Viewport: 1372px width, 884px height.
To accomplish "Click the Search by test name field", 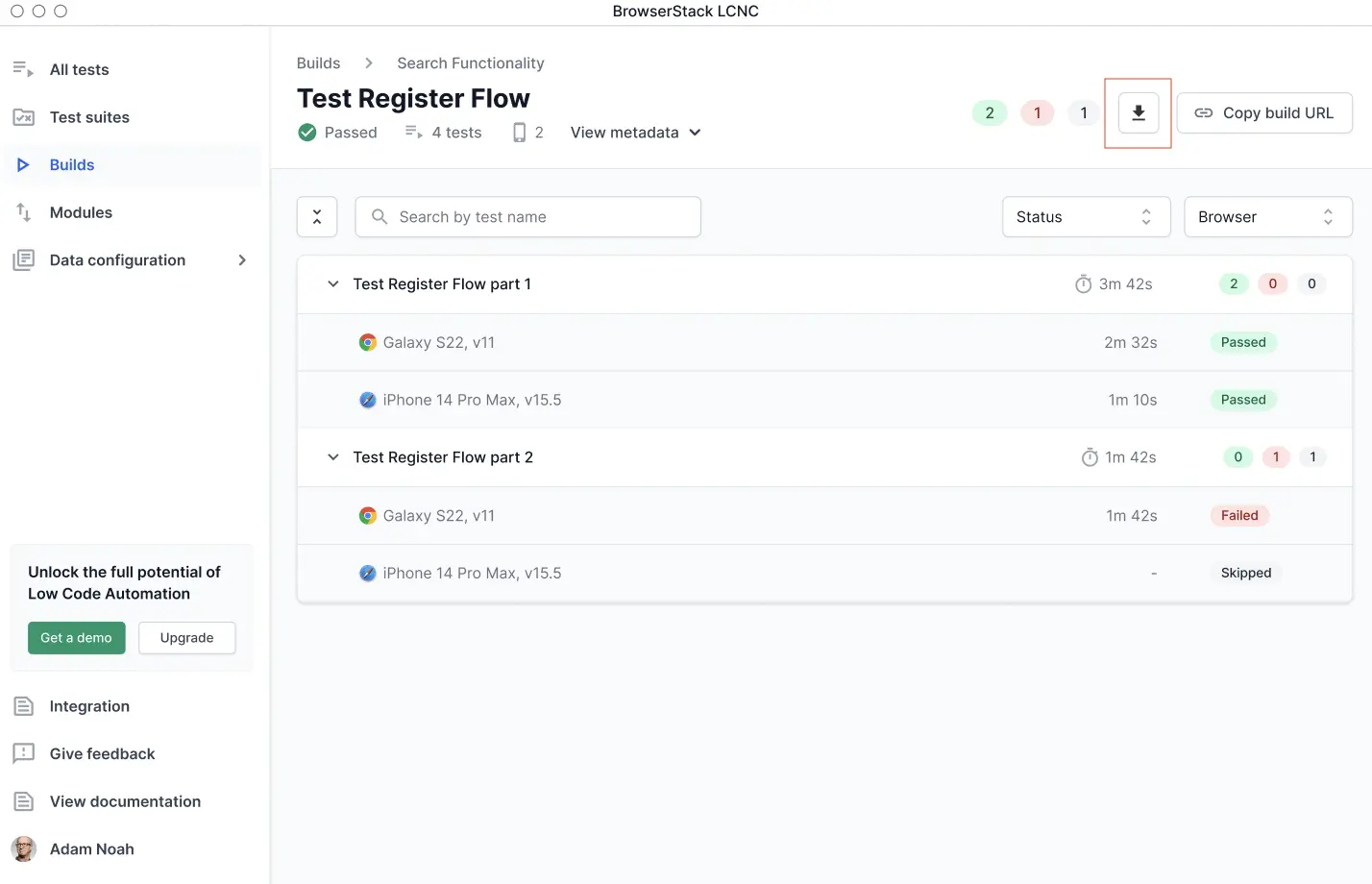I will click(527, 217).
